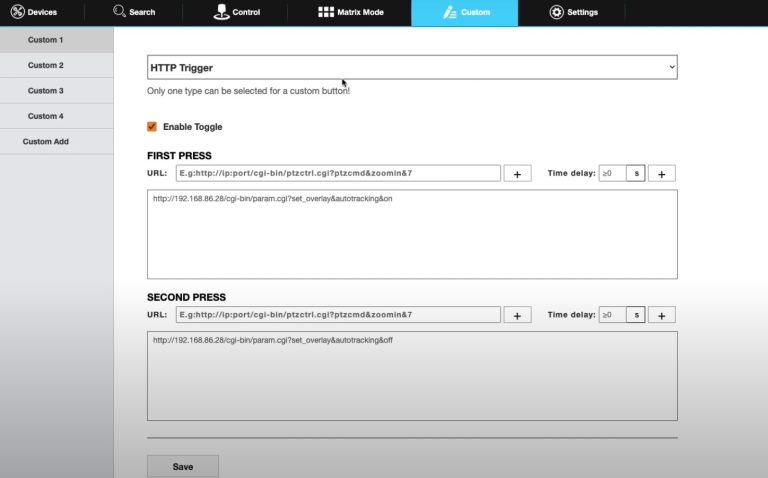Click the Search magnifier icon

120,12
